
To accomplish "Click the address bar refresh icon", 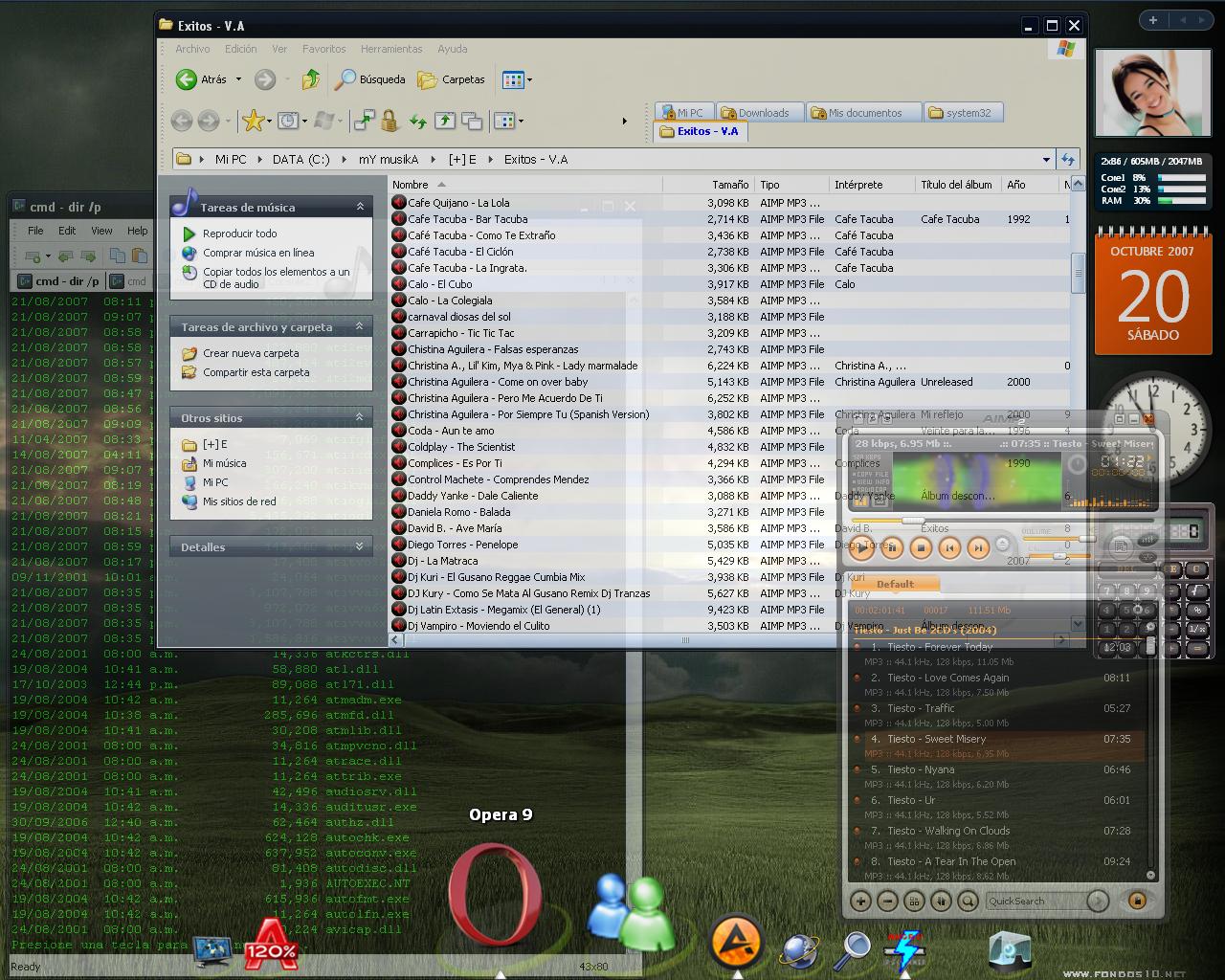I will 1068,160.
